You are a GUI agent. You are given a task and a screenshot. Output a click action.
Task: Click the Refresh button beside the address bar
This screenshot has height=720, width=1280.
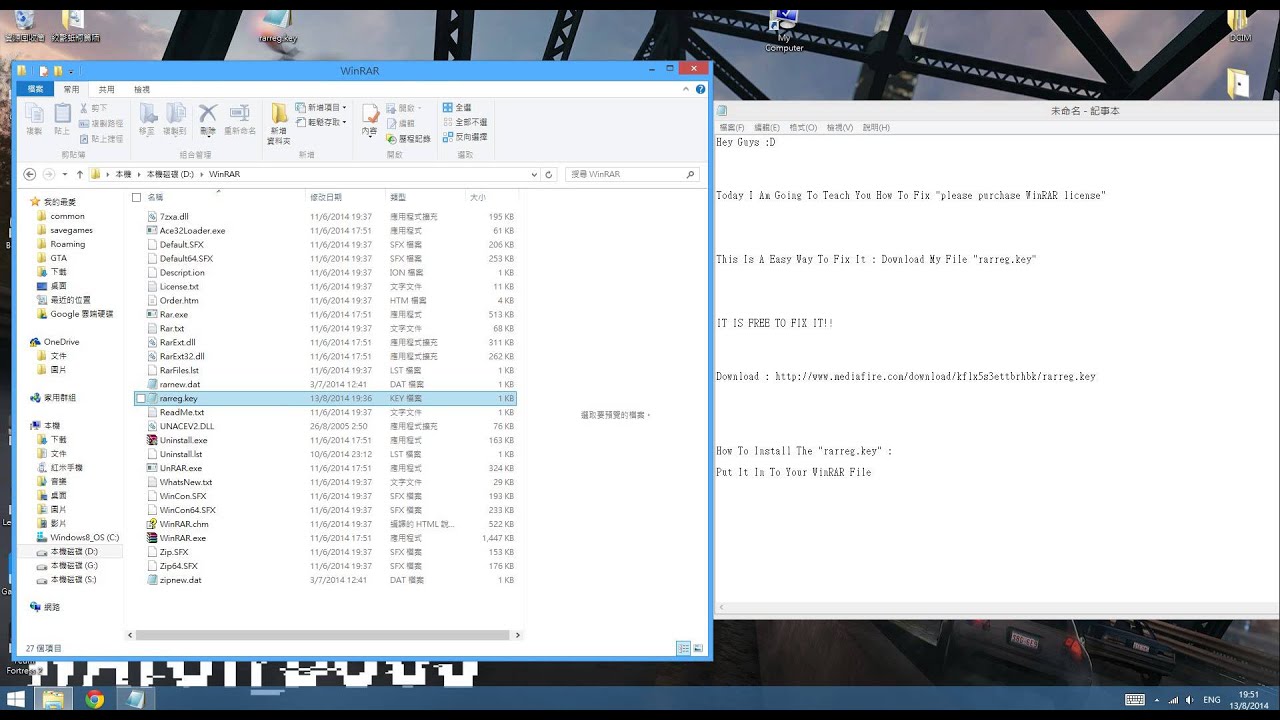(548, 174)
